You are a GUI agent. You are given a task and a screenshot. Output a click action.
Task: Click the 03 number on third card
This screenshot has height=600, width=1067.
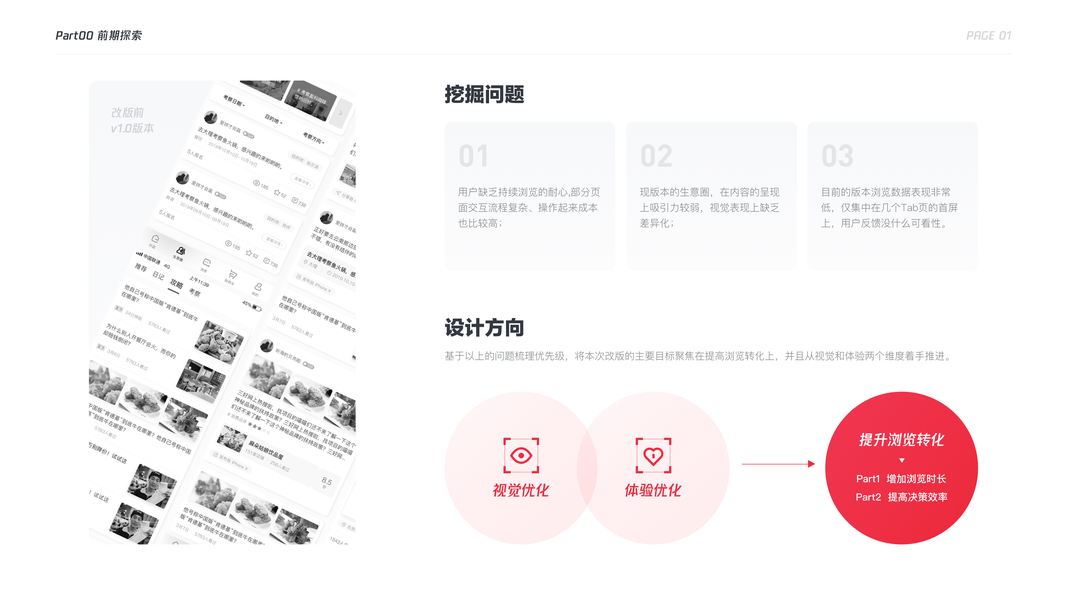click(837, 156)
